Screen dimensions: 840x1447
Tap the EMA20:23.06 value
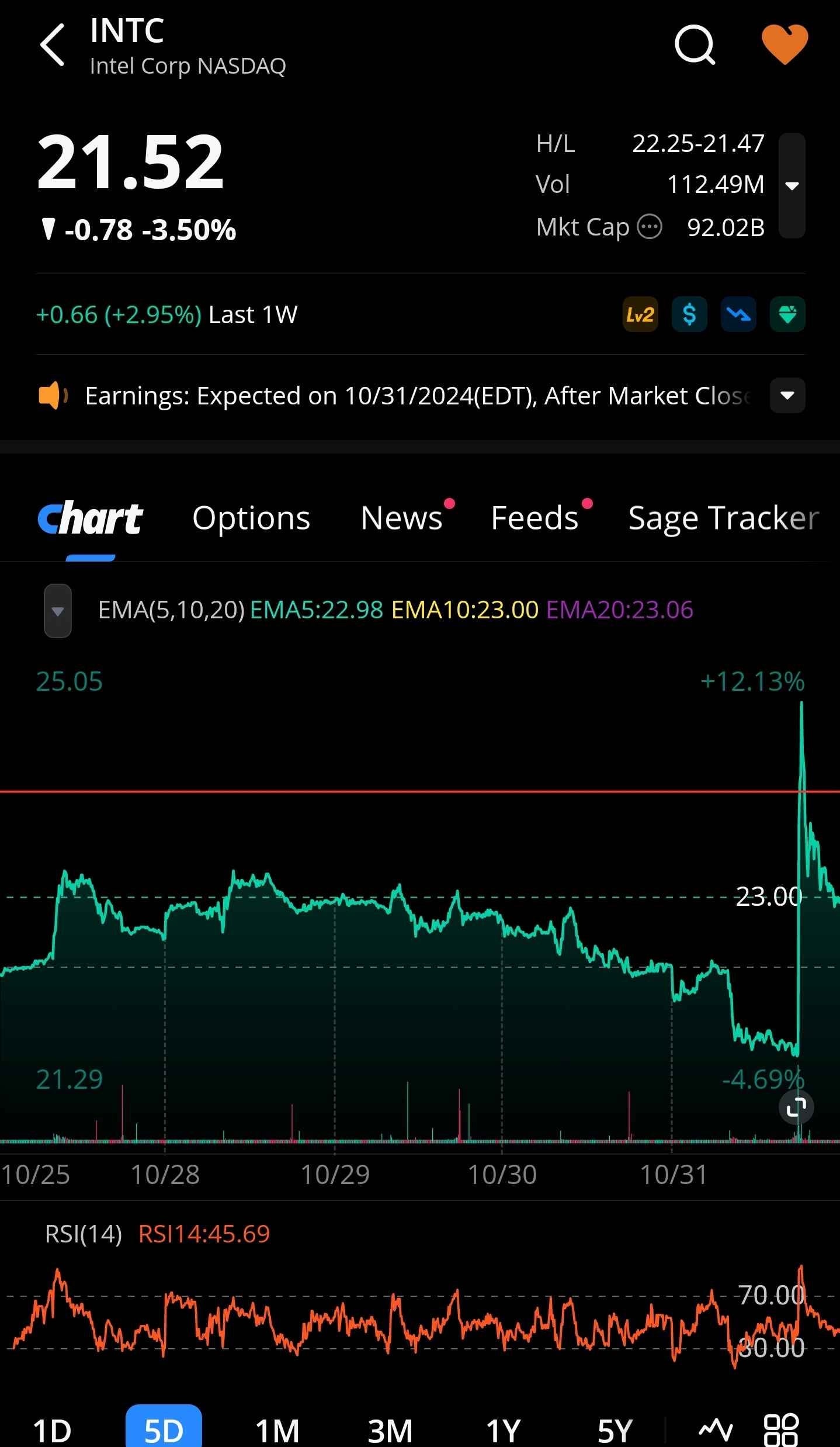[620, 610]
